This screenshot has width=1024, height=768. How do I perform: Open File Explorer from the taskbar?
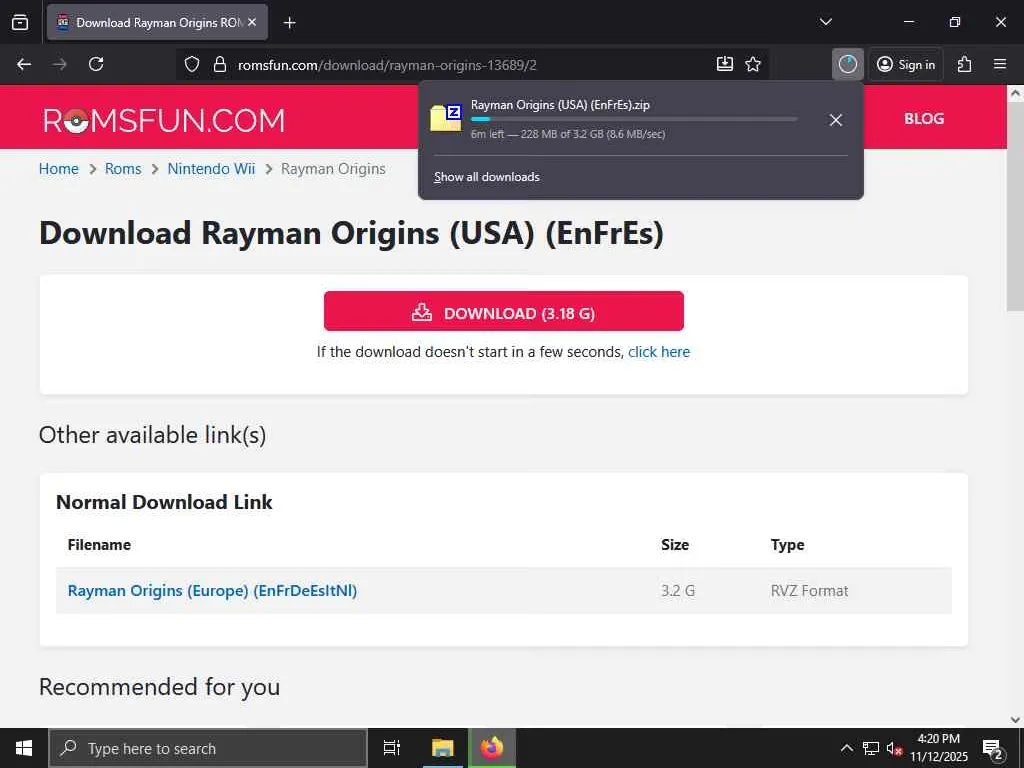pyautogui.click(x=443, y=748)
